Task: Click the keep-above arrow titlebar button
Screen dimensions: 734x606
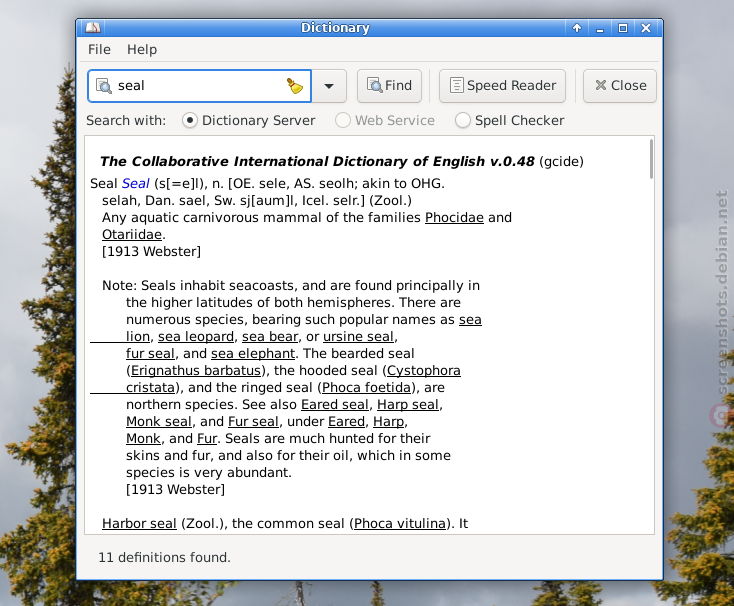Action: 577,28
